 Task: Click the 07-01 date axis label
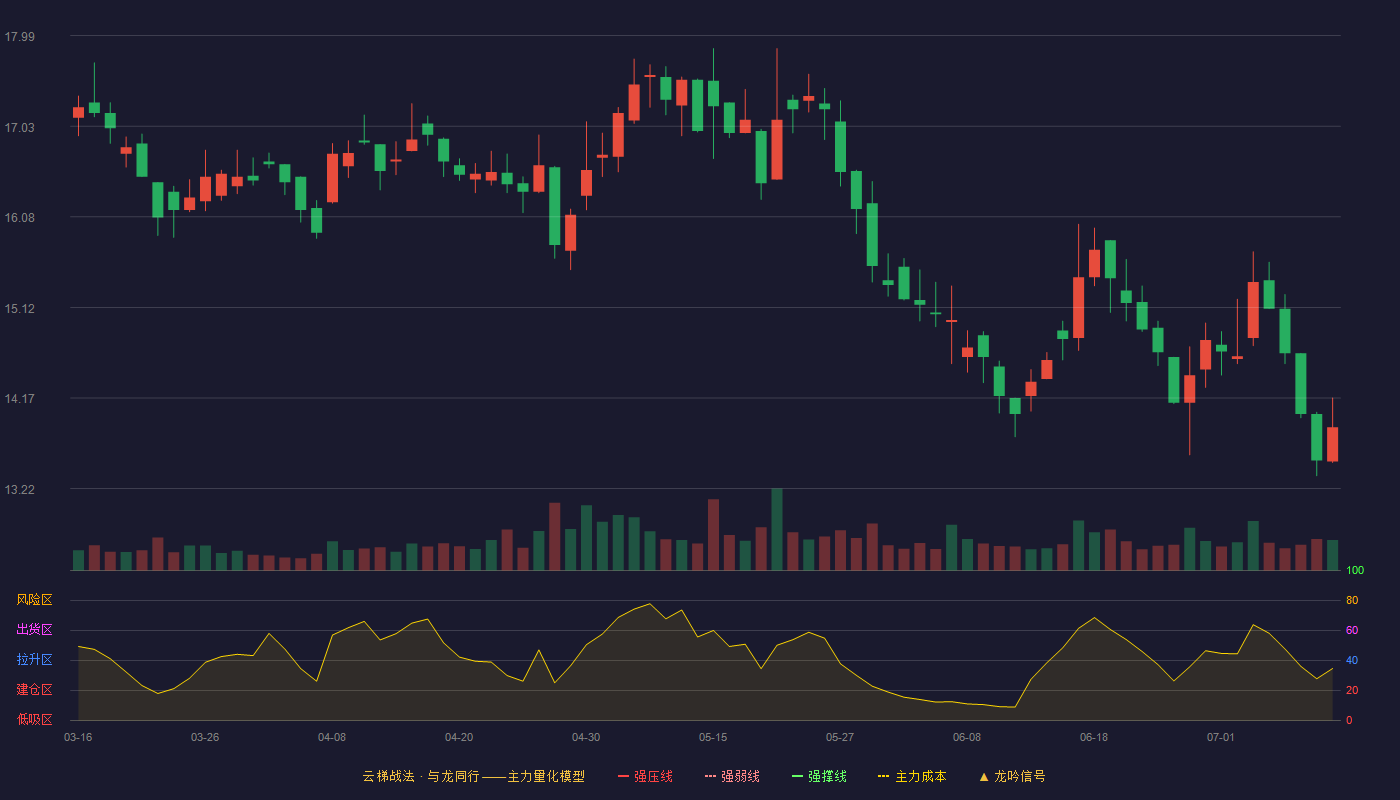(x=1221, y=737)
